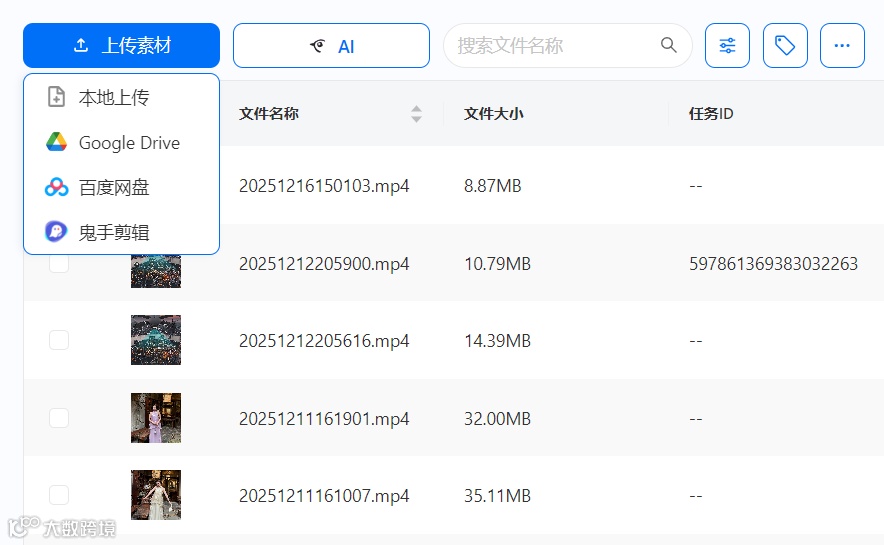Select file name 20251216150103.mp4

324,186
